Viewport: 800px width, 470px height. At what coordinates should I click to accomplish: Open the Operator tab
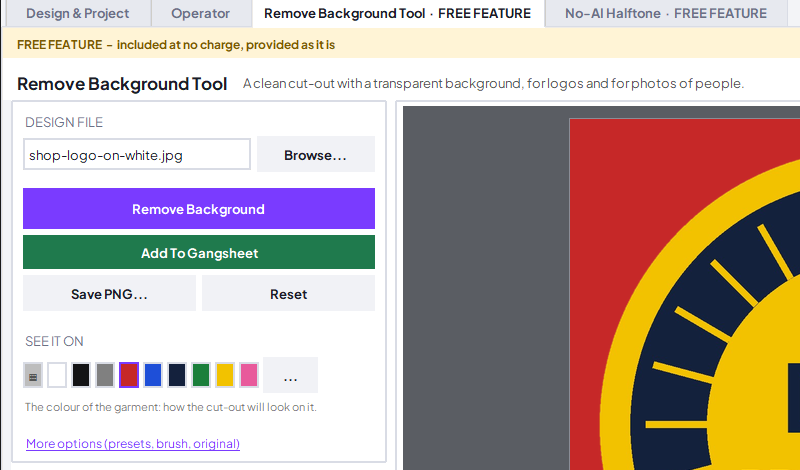pos(201,13)
